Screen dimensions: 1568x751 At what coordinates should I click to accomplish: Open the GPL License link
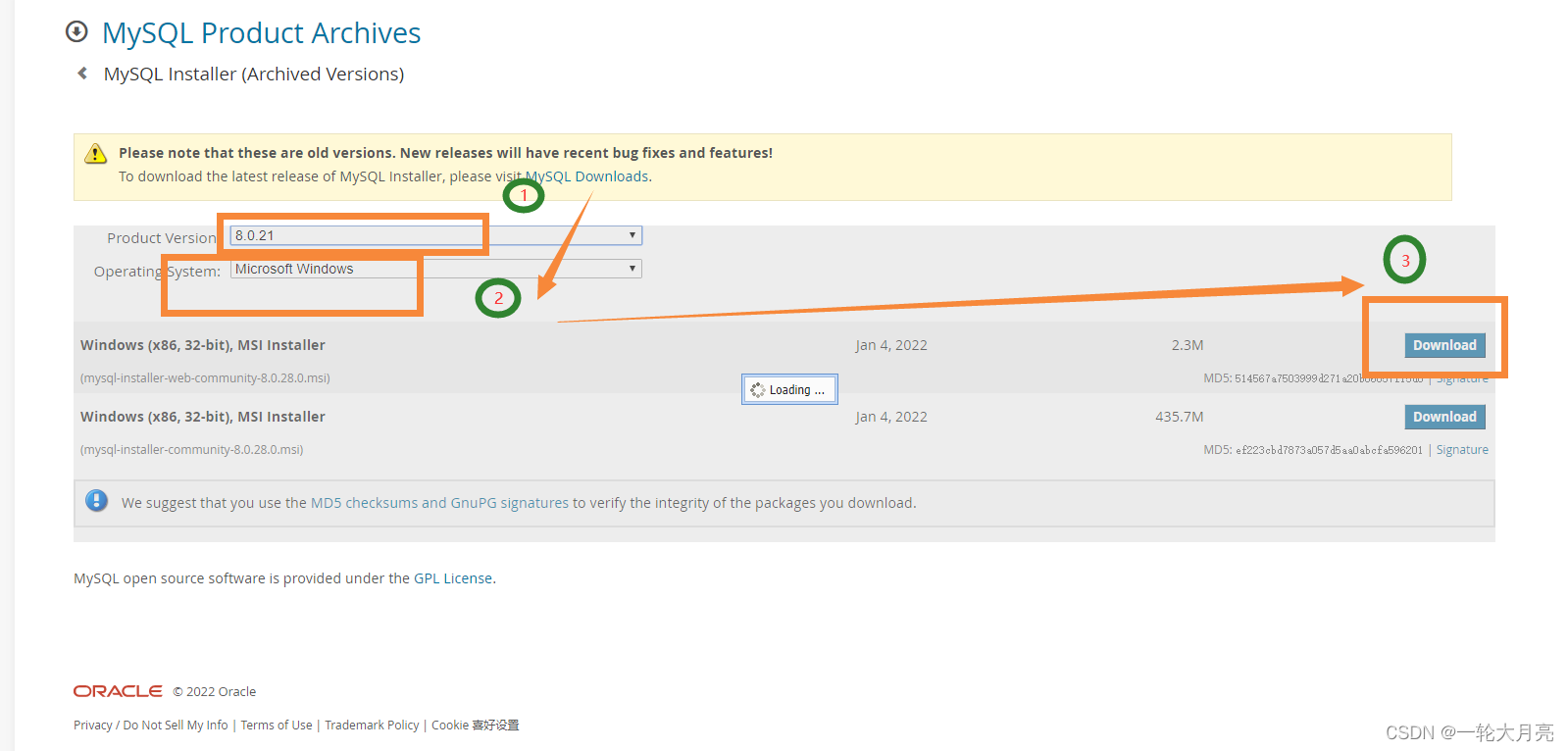coord(453,578)
